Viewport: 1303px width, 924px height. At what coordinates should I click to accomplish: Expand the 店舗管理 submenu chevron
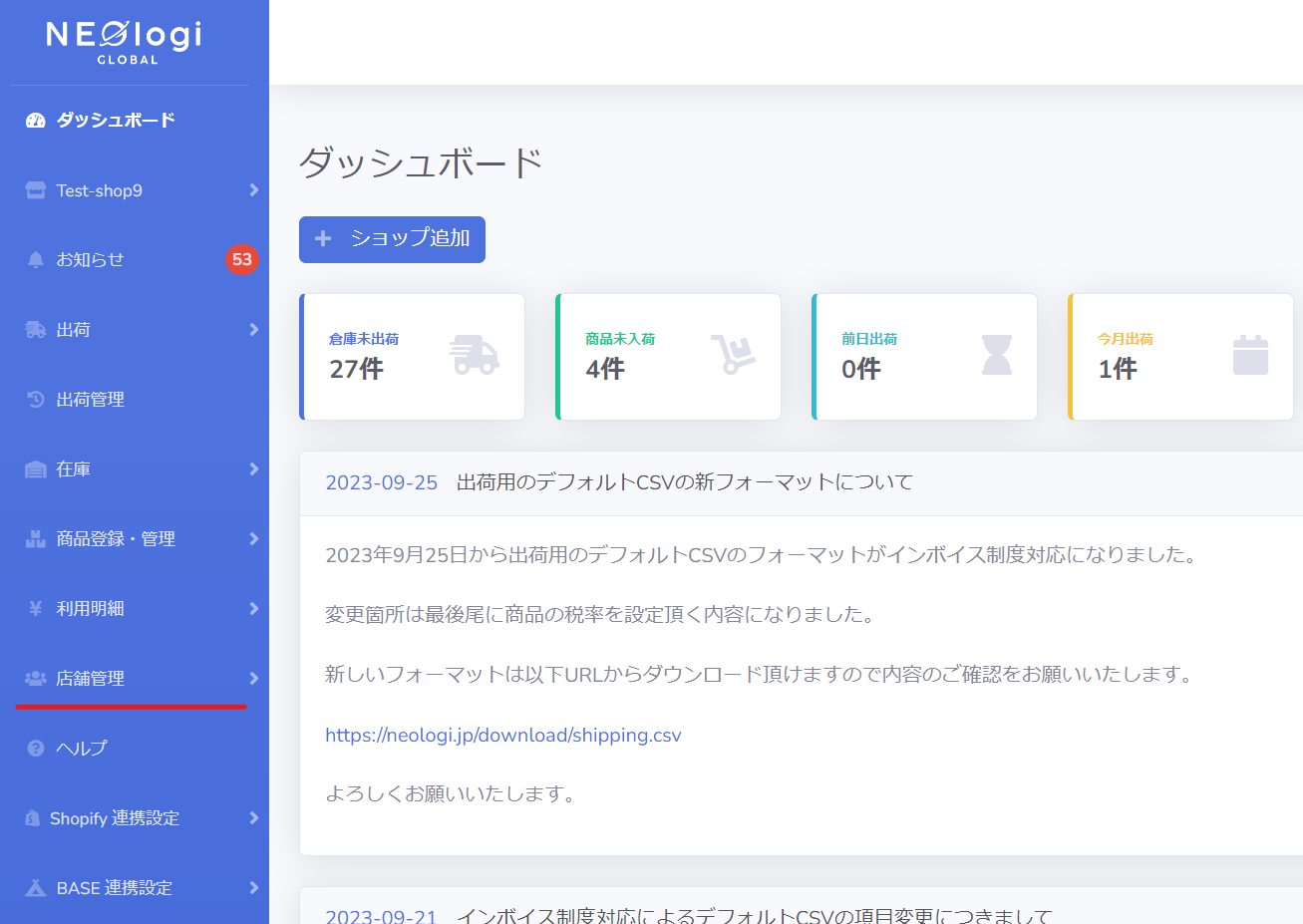pyautogui.click(x=254, y=678)
